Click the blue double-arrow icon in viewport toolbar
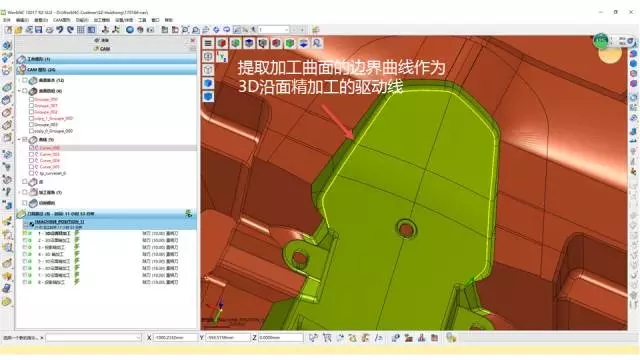640x360 pixels. click(303, 43)
